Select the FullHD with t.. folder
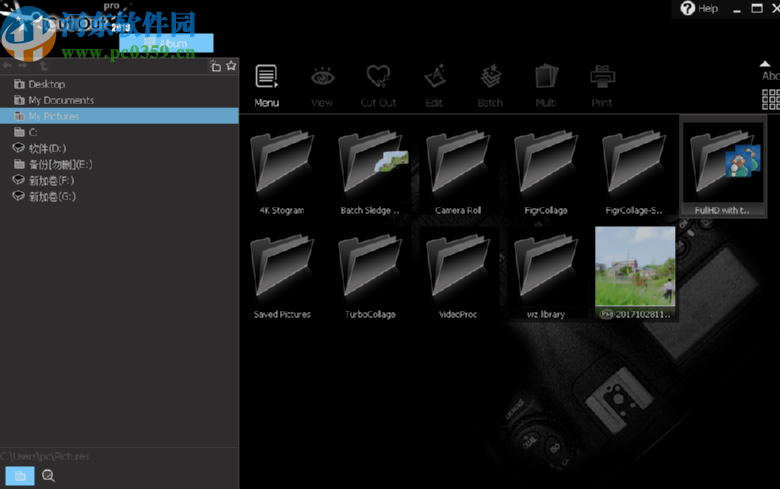 tap(723, 168)
